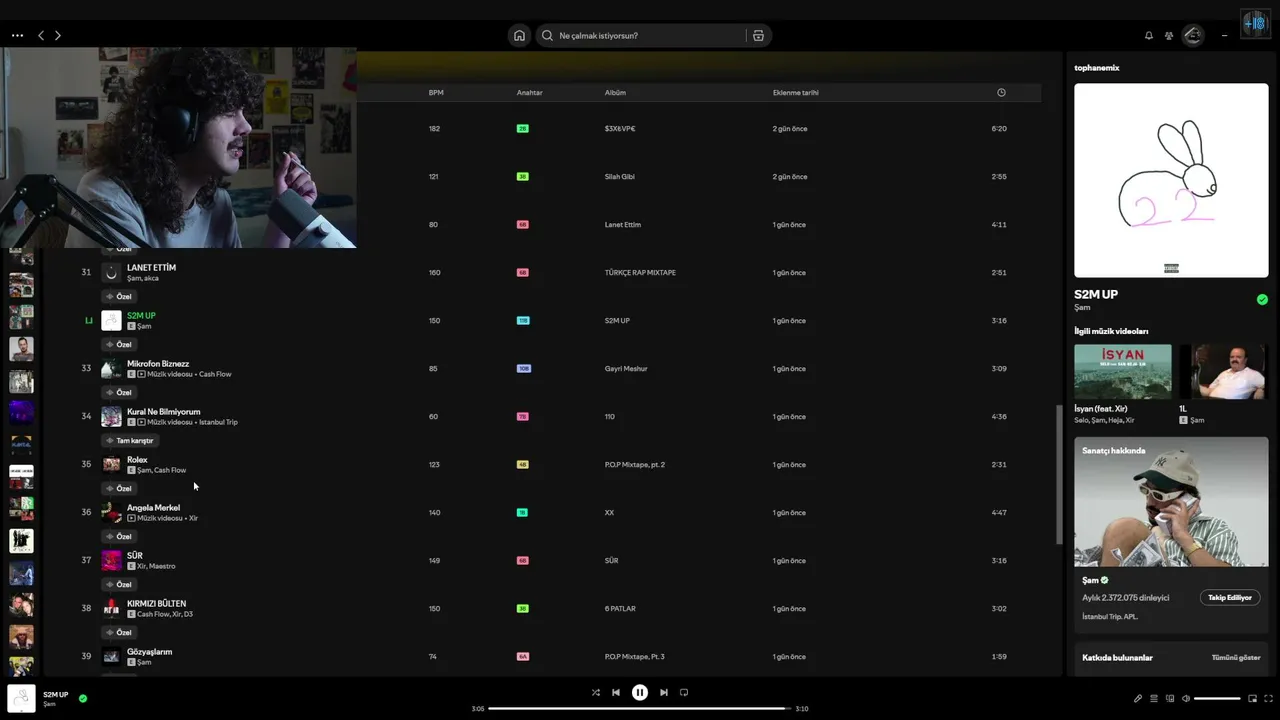Click the SÜR track cover art
The height and width of the screenshot is (720, 1280).
click(111, 560)
